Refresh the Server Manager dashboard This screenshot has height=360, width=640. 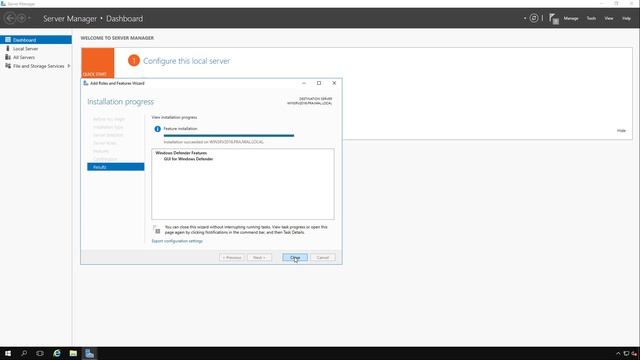click(x=533, y=18)
